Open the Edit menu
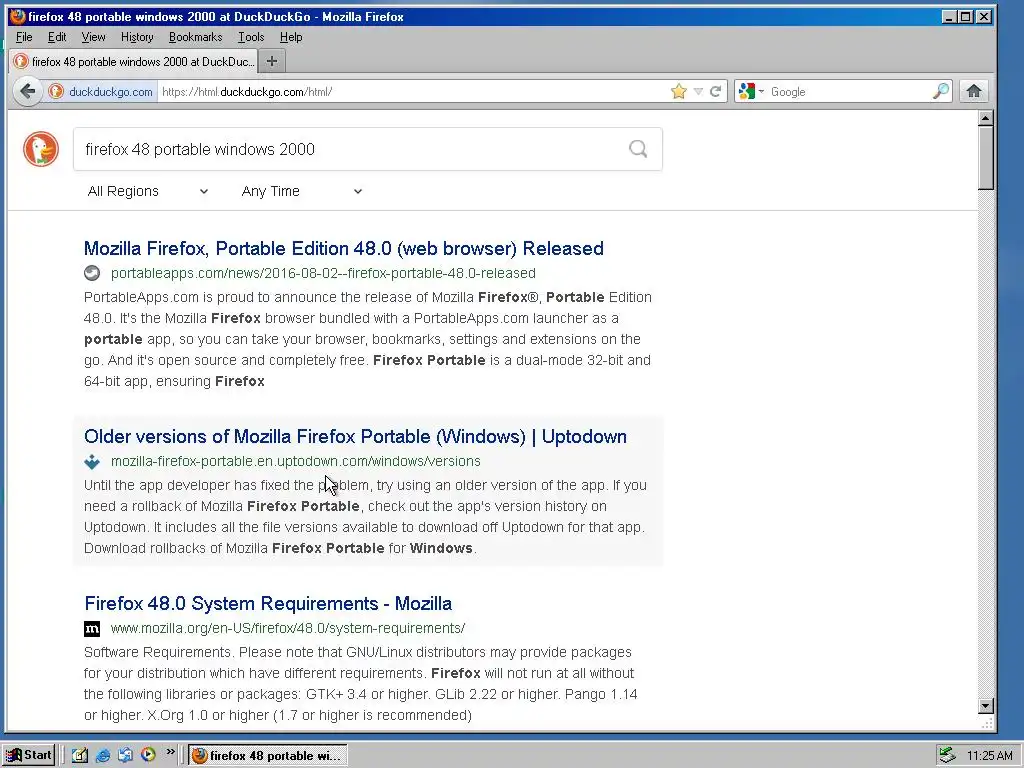The image size is (1024, 768). (57, 37)
